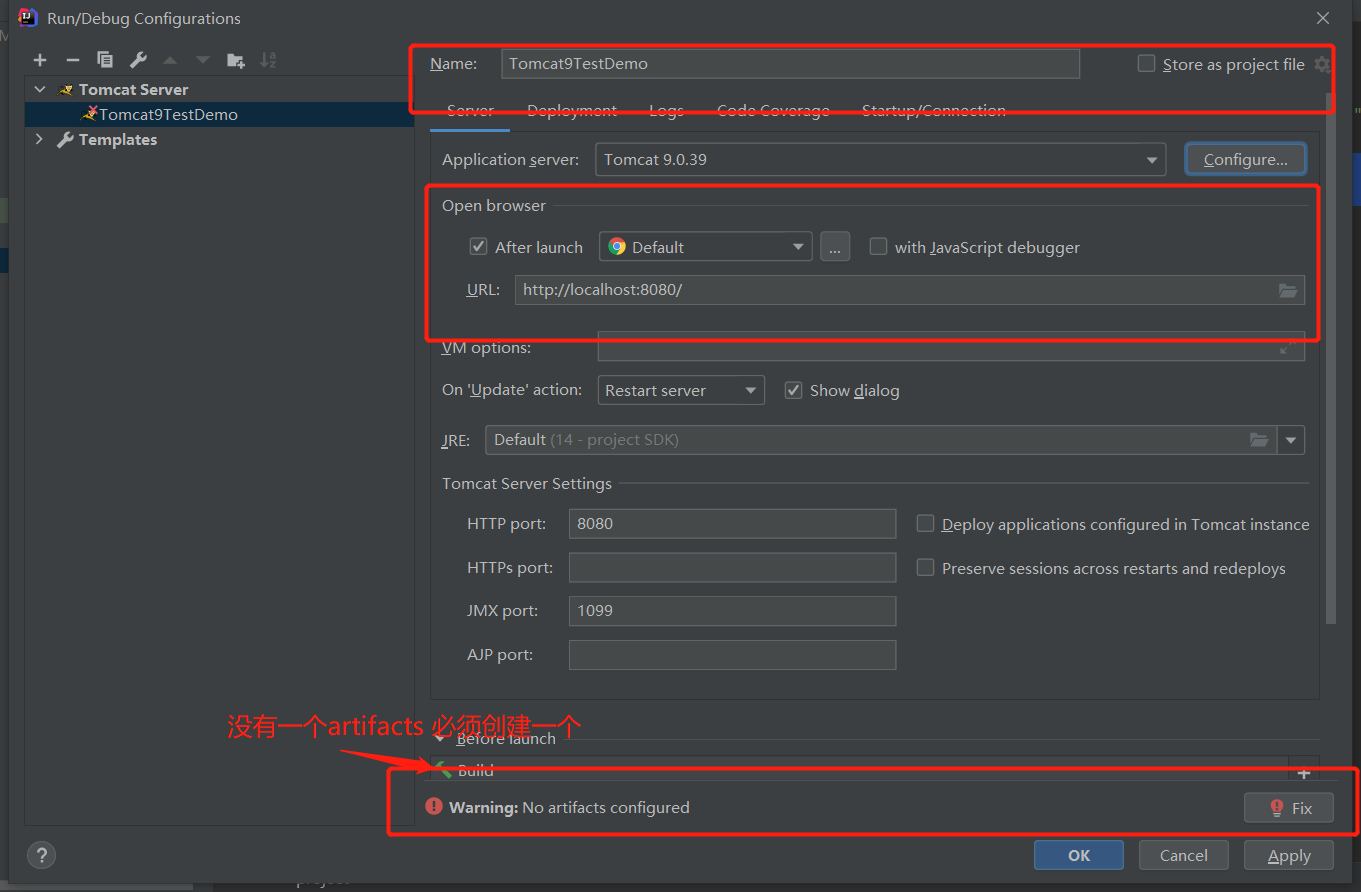Click the browser ellipsis browse button
The width and height of the screenshot is (1361, 892).
point(835,247)
